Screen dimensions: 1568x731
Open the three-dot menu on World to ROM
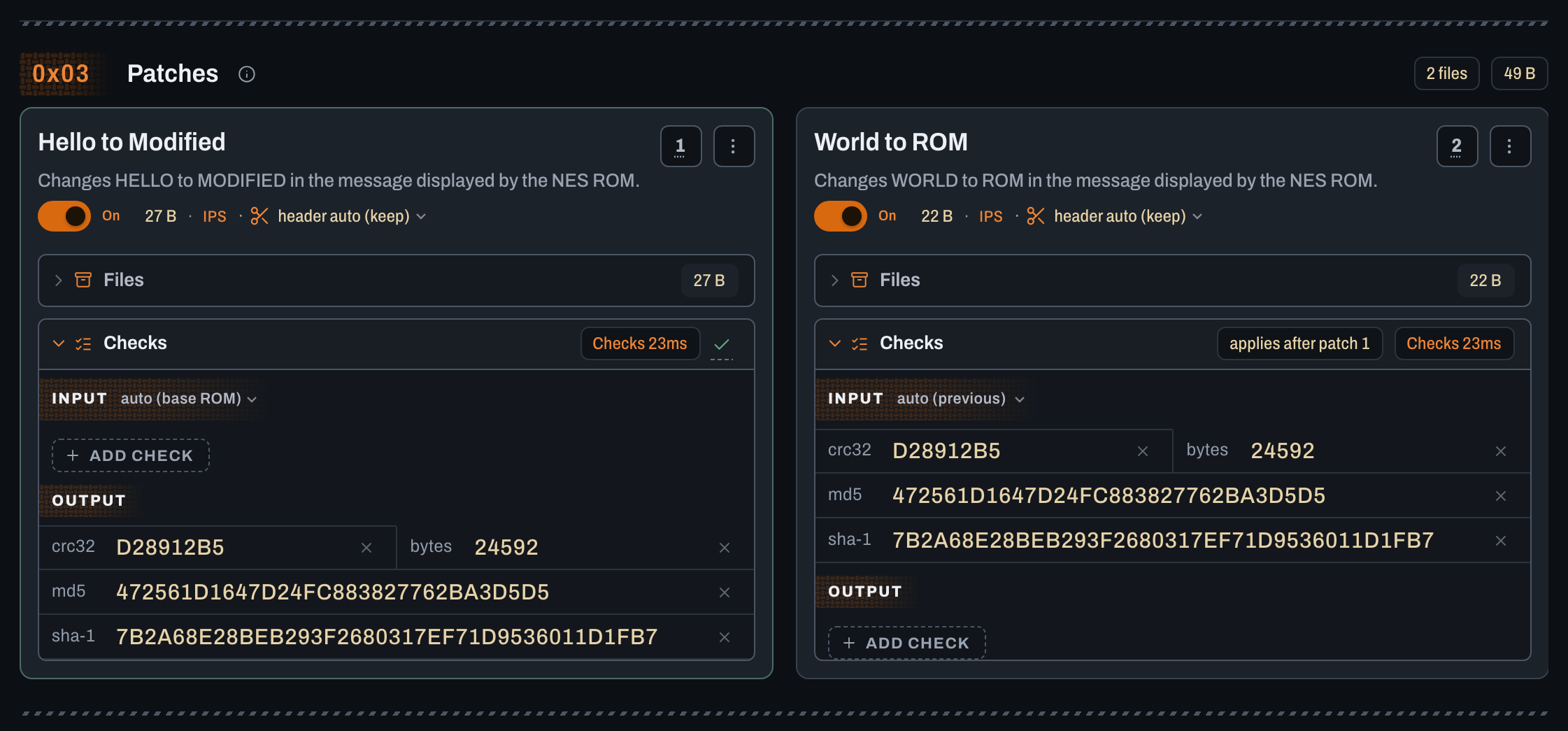pyautogui.click(x=1510, y=146)
